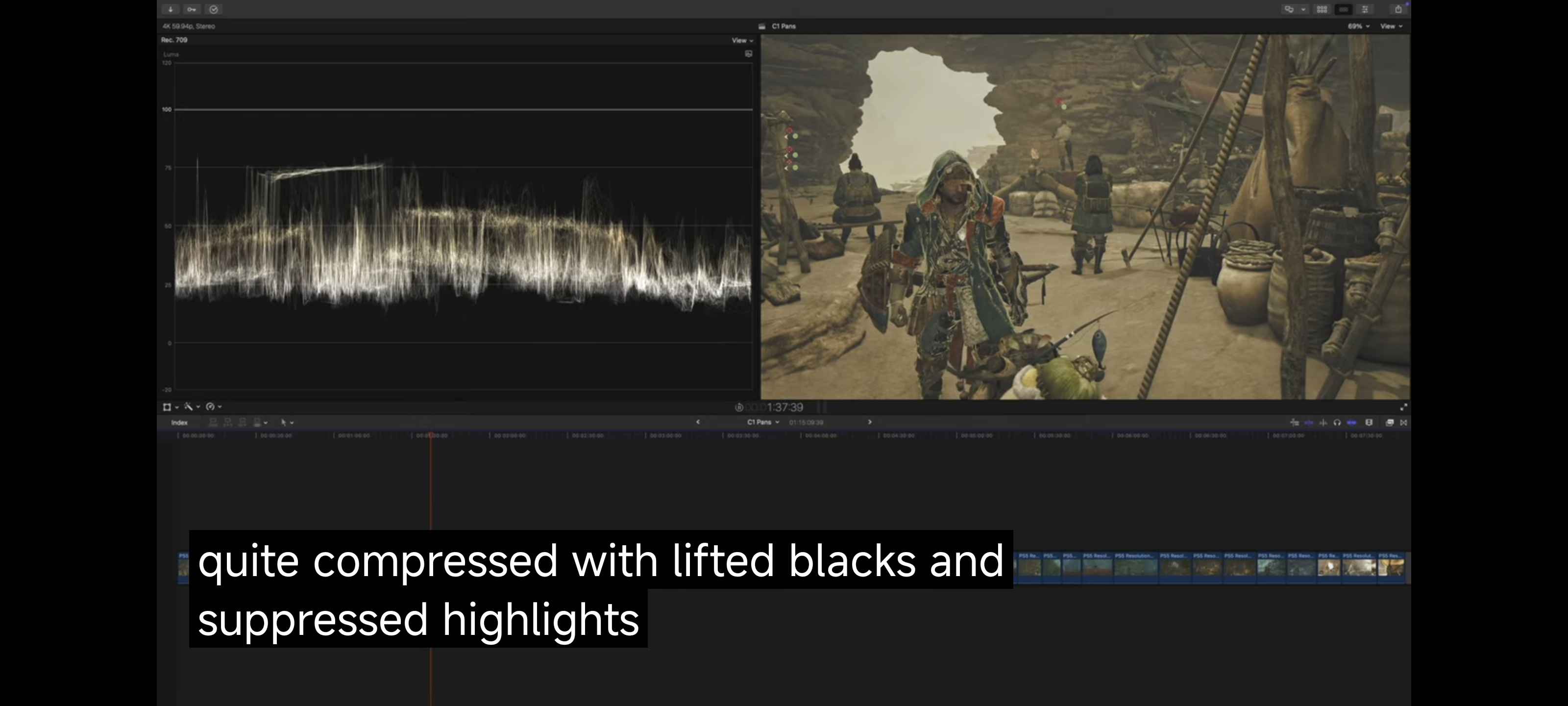
Task: Open the video scope View menu
Action: pyautogui.click(x=742, y=40)
